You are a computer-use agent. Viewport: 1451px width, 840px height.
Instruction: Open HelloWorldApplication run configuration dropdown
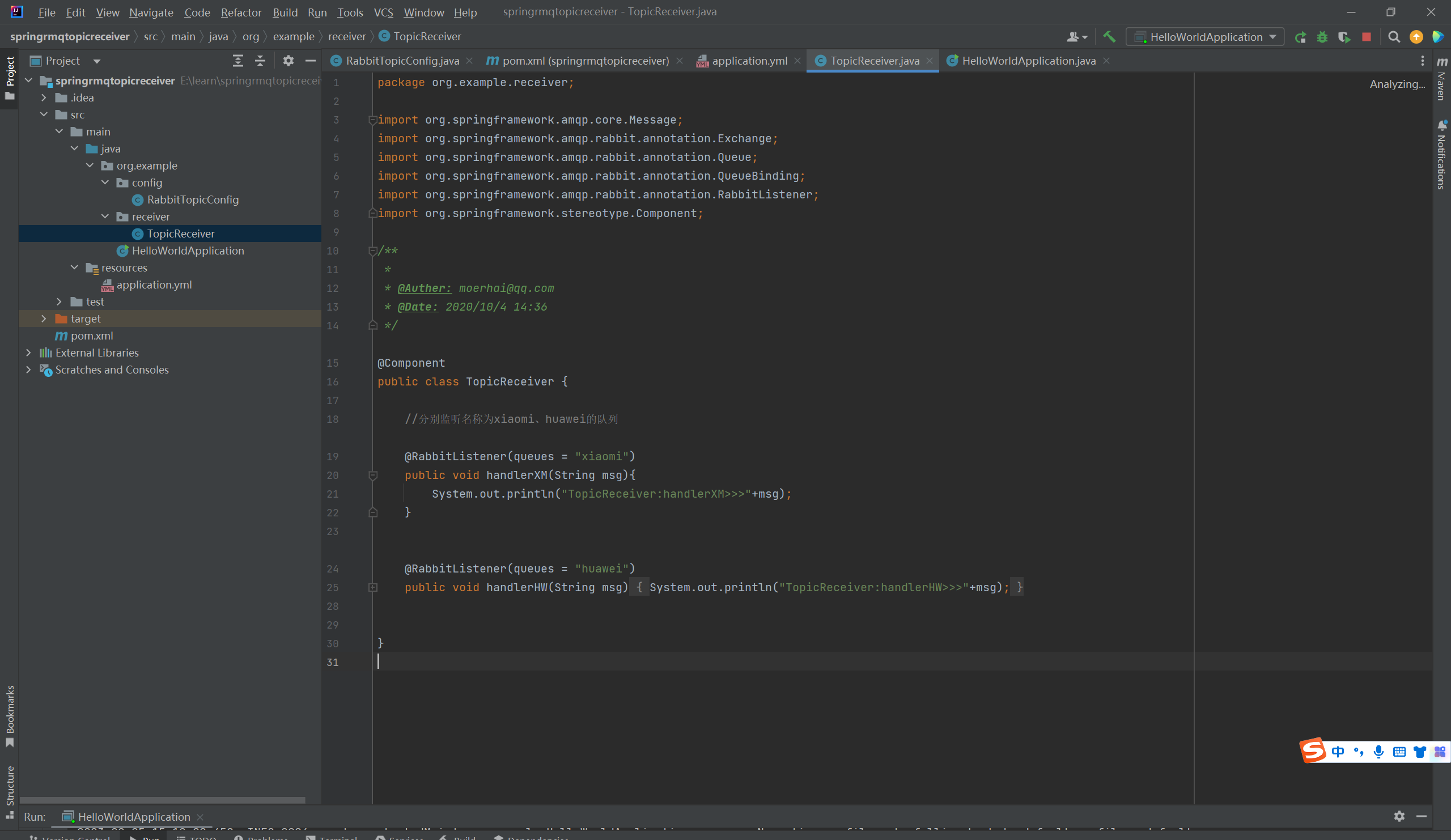(x=1206, y=37)
